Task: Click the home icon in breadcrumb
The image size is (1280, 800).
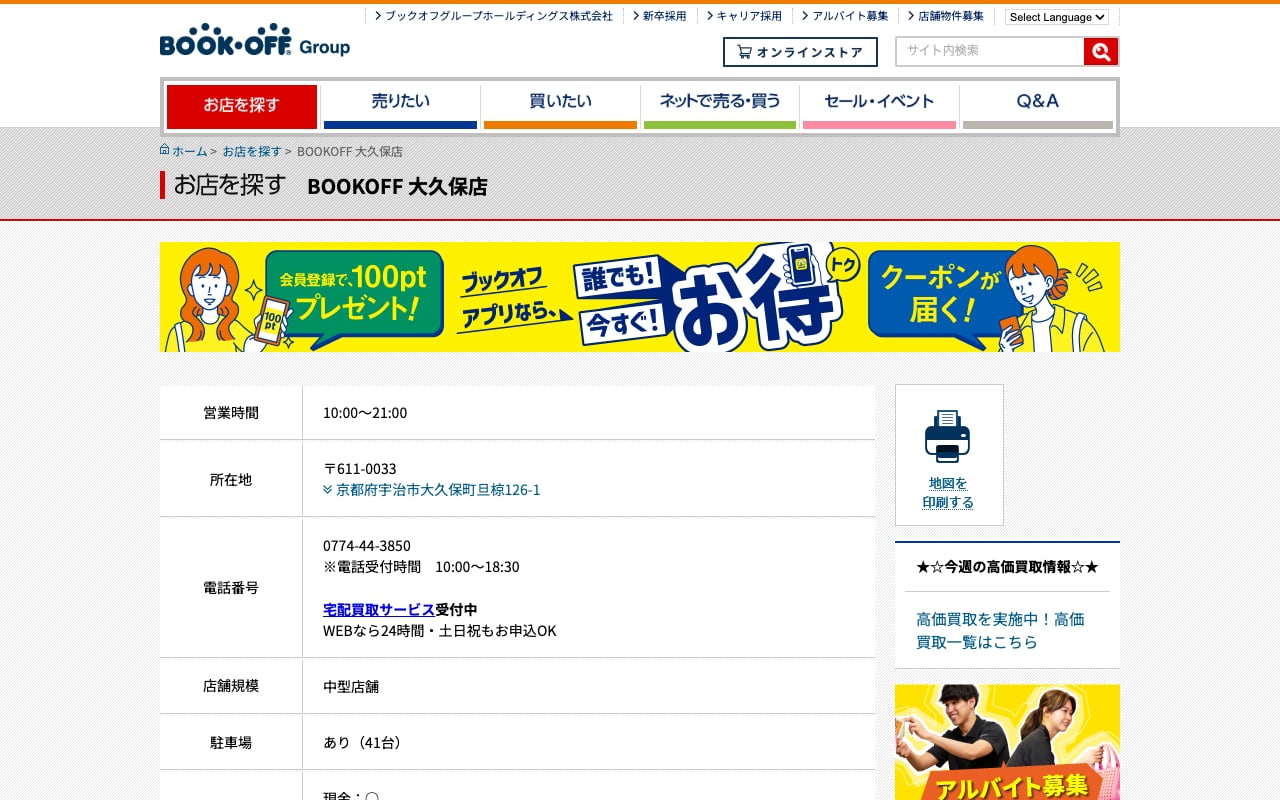Action: [165, 150]
